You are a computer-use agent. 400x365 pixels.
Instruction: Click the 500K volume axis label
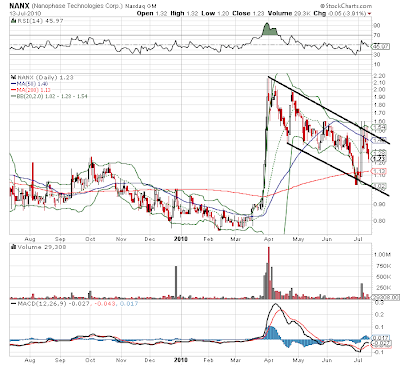coord(382,277)
